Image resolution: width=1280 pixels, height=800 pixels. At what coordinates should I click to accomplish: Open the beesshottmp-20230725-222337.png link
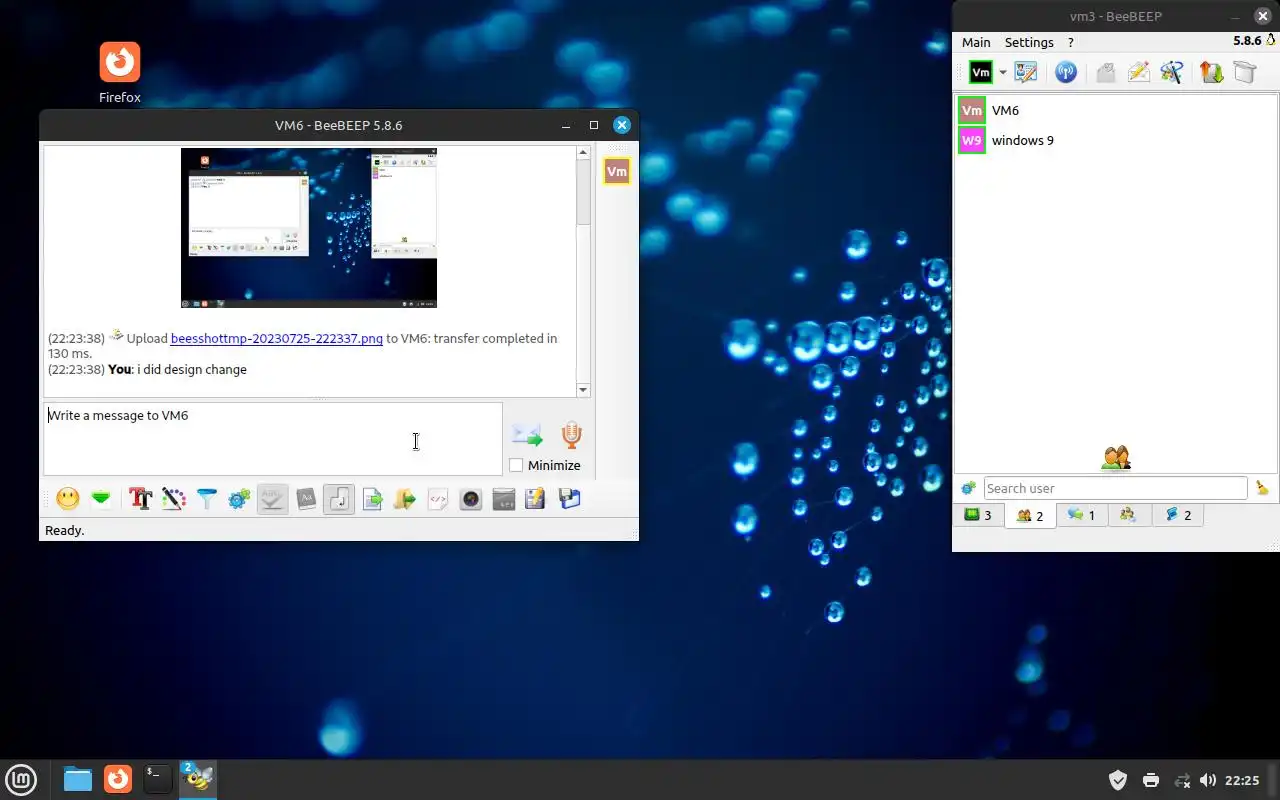[277, 338]
